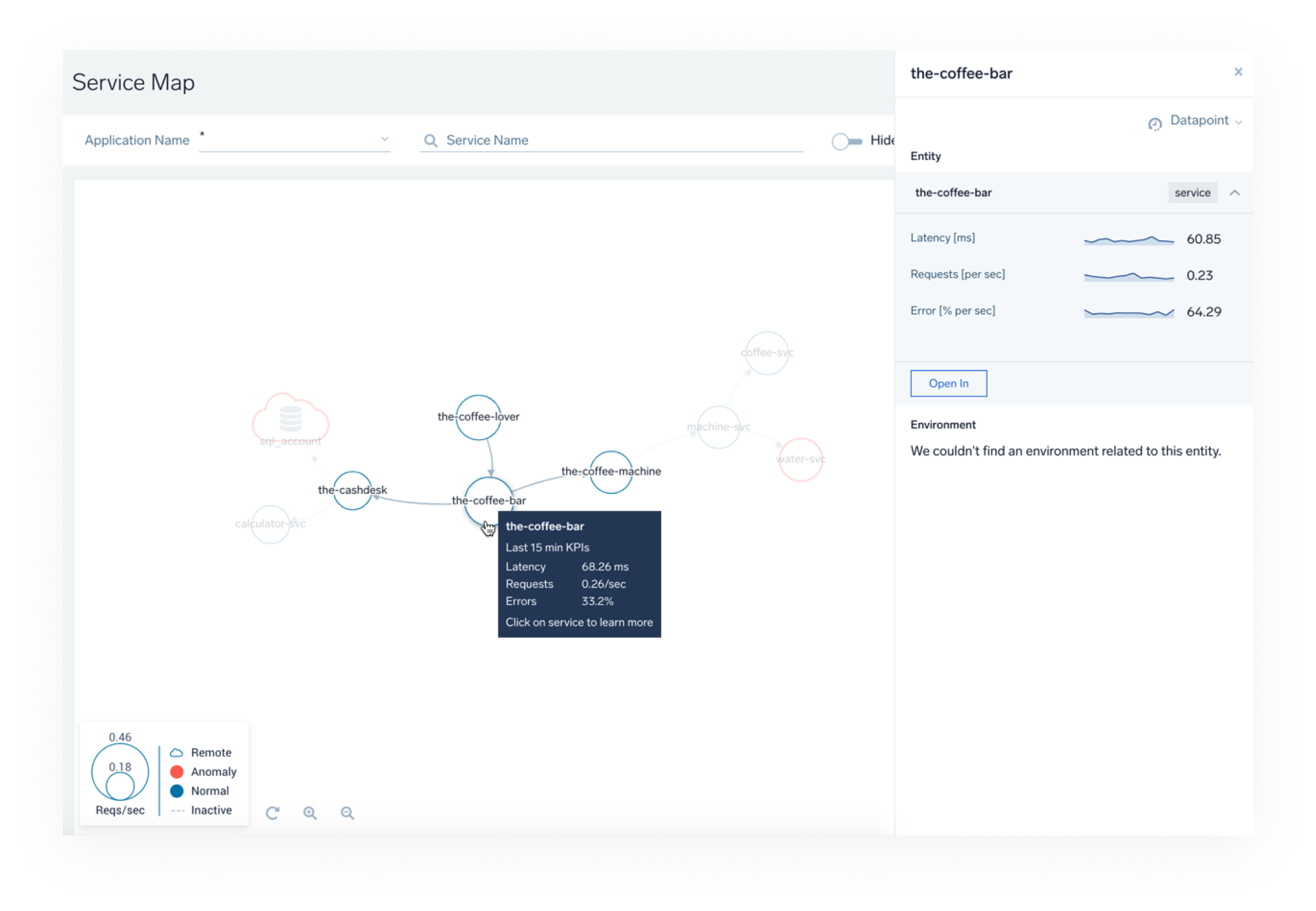Click the tooltip Latency 68.26 ms value

[605, 567]
